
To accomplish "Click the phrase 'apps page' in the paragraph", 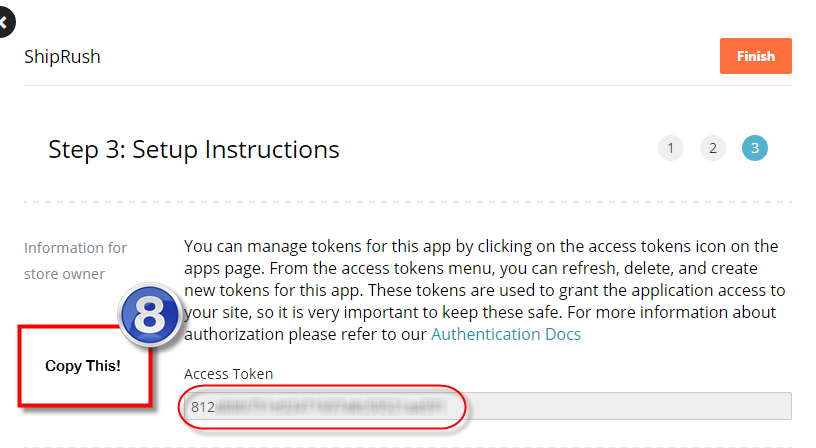I will tap(224, 268).
